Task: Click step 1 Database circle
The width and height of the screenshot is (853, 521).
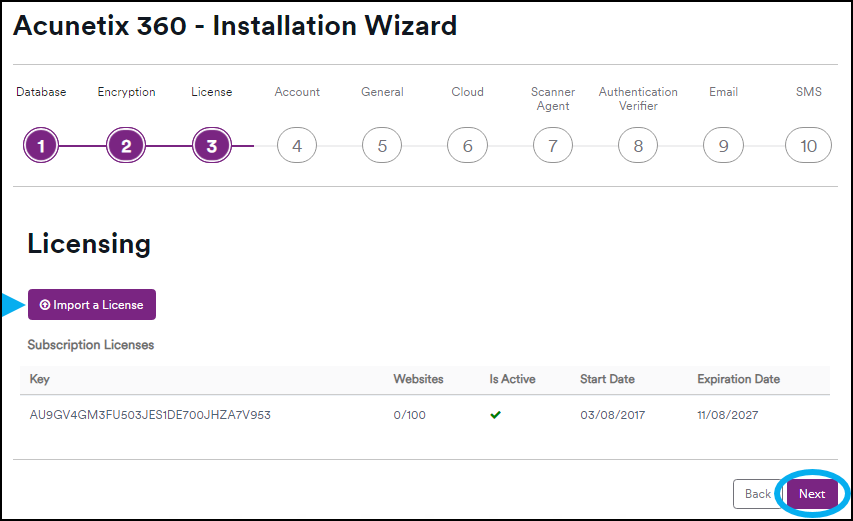Action: click(x=41, y=145)
